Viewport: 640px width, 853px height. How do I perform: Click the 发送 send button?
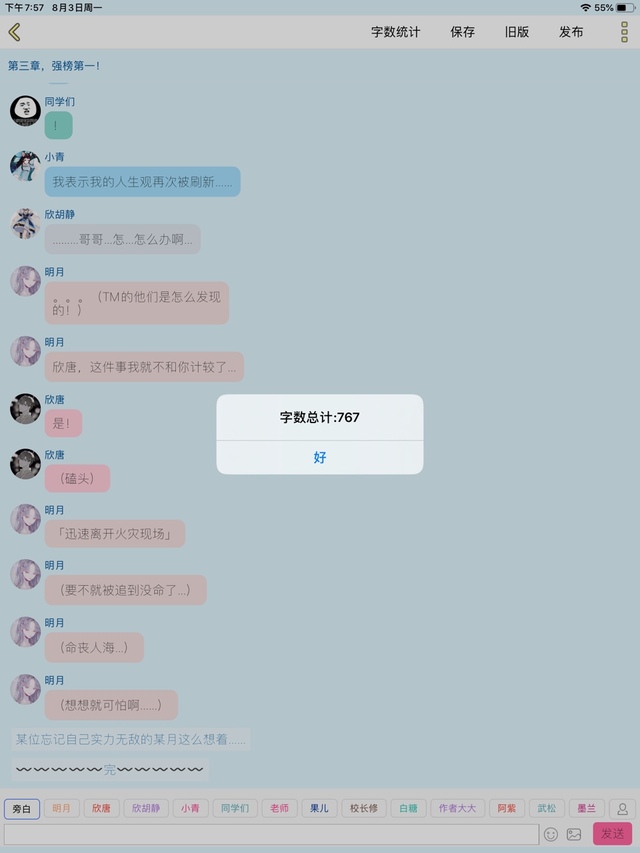[612, 833]
